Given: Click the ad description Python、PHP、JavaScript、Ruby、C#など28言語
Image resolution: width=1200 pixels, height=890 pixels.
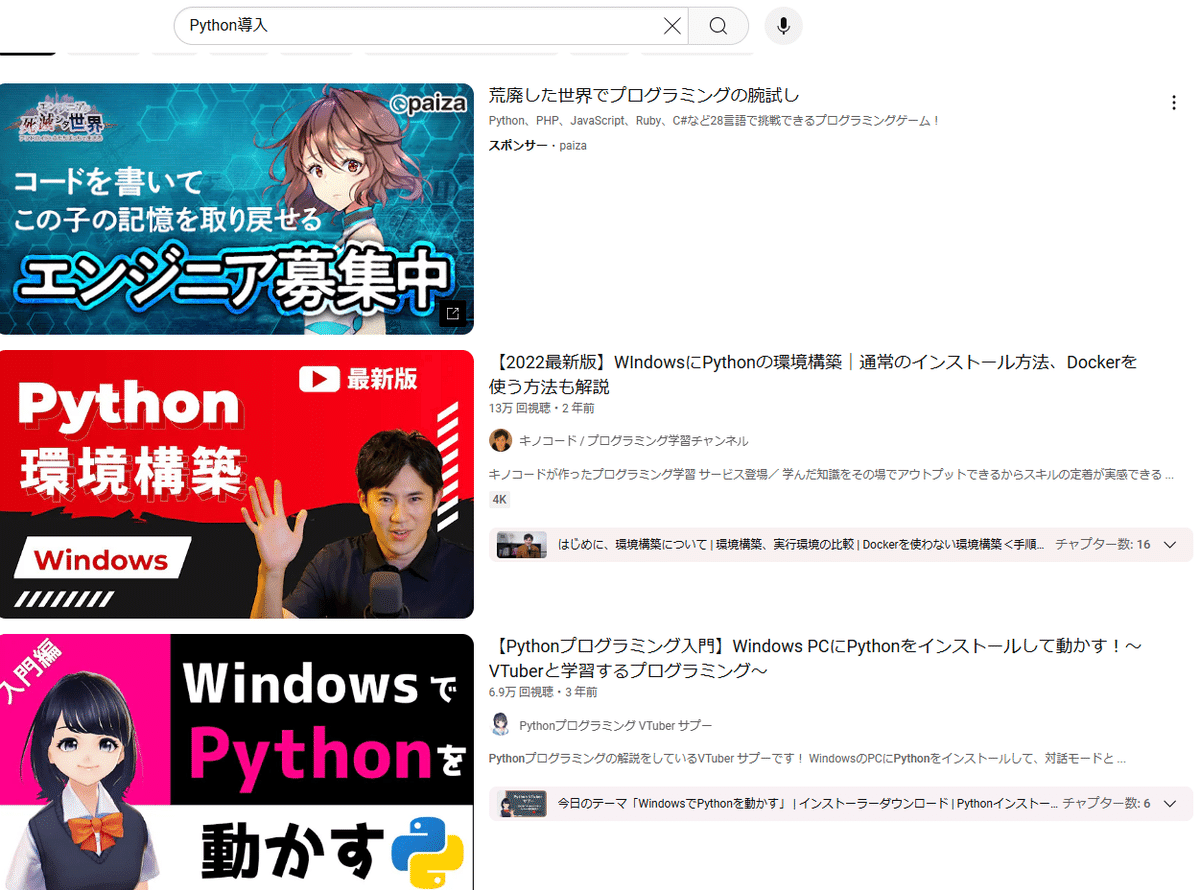Looking at the screenshot, I should [x=714, y=121].
